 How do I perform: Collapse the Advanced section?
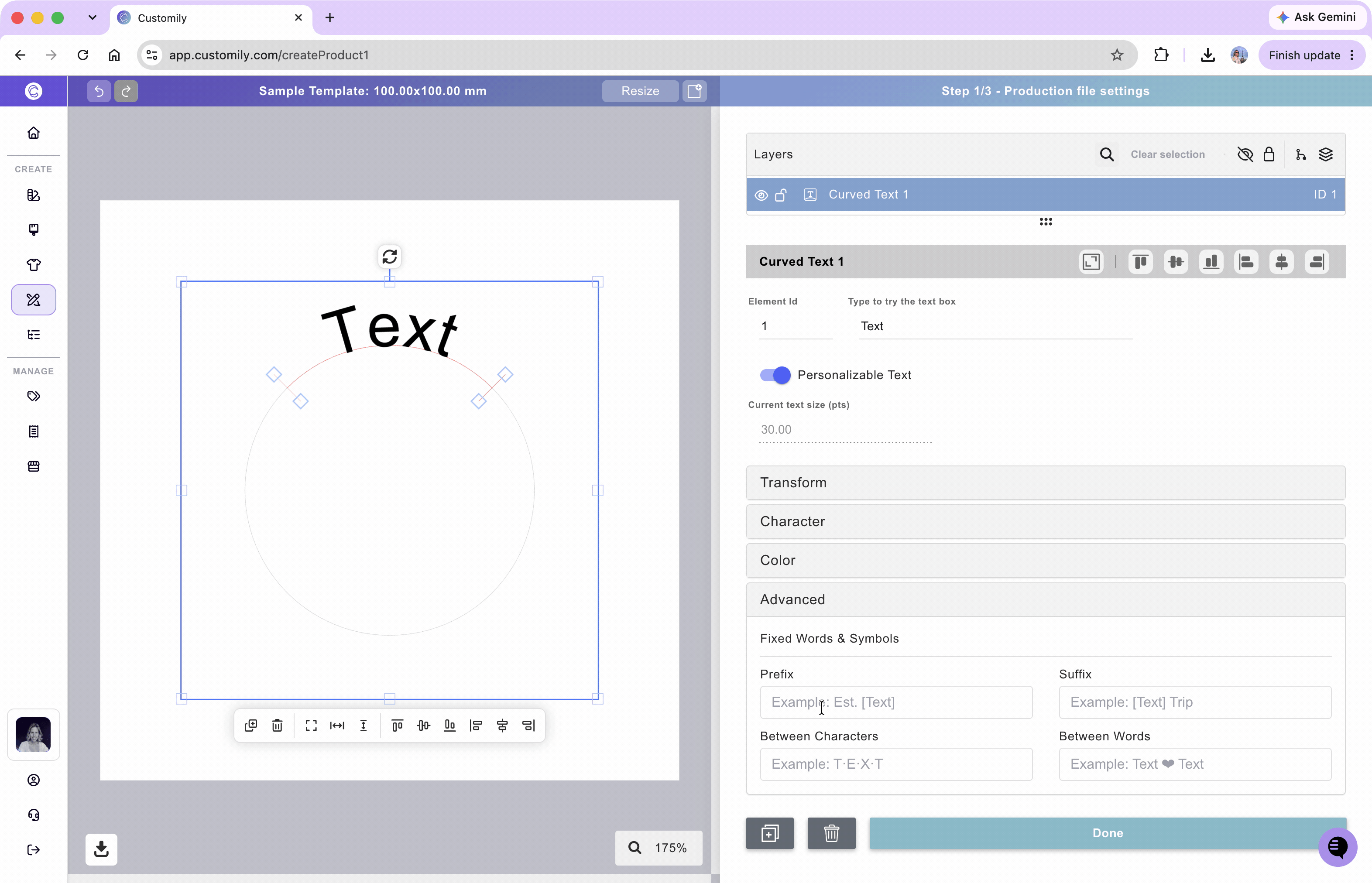point(1045,600)
